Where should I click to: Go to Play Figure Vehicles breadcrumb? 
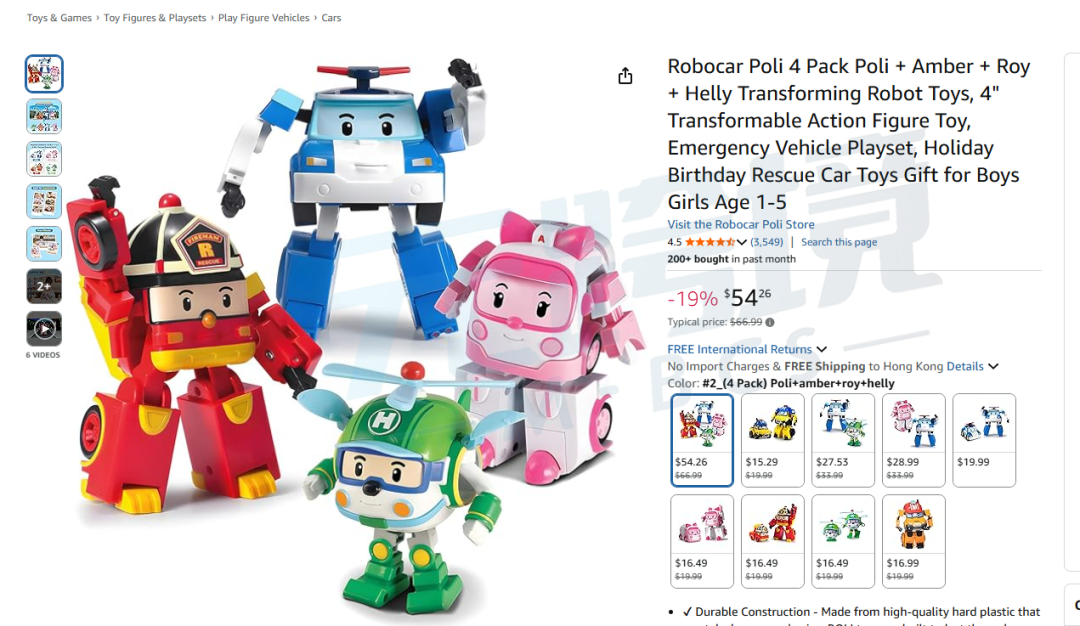(264, 18)
